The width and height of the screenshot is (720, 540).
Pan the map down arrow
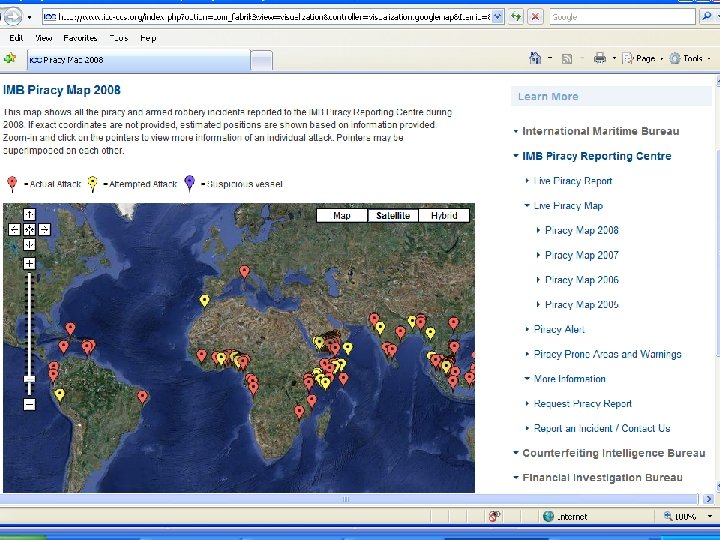pos(29,245)
